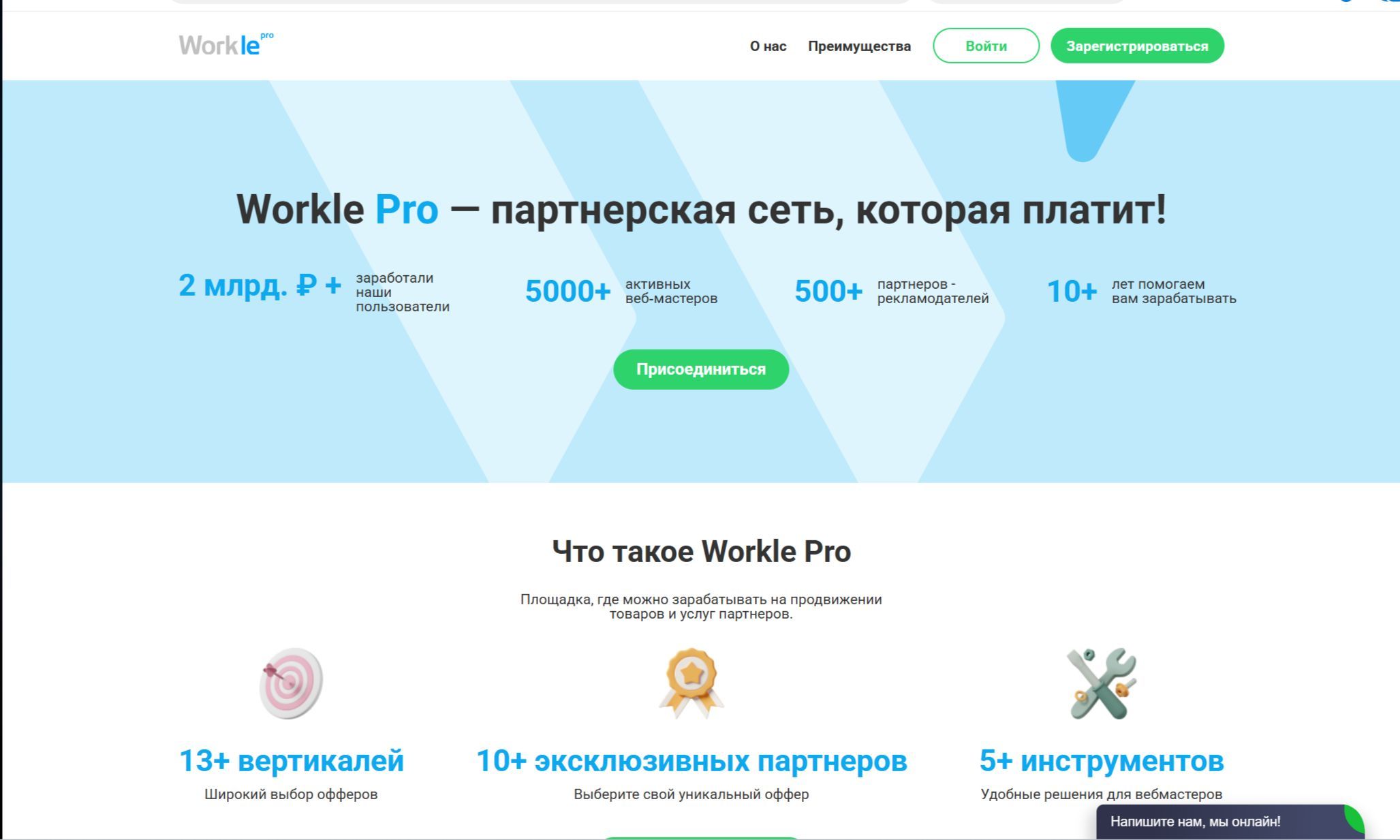Click the green Присоединиться button
The image size is (1400, 840).
(701, 369)
